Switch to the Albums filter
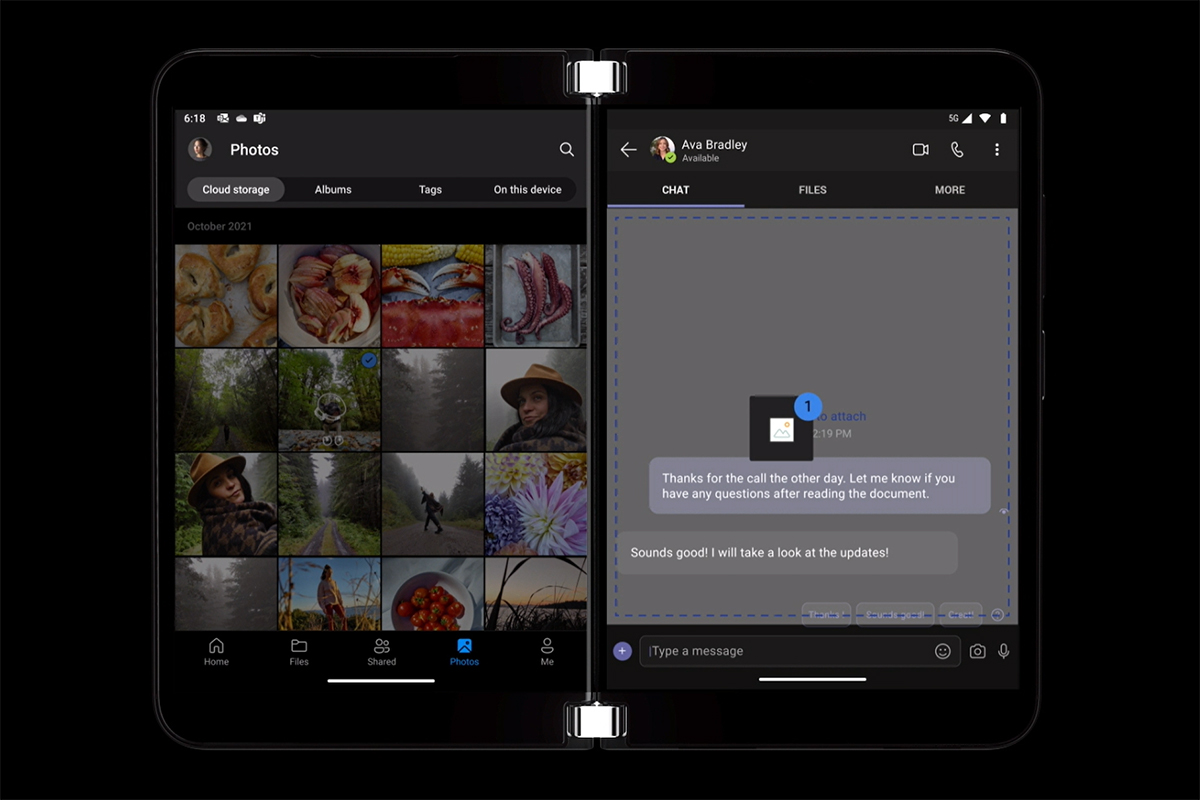Viewport: 1200px width, 800px height. coord(333,190)
